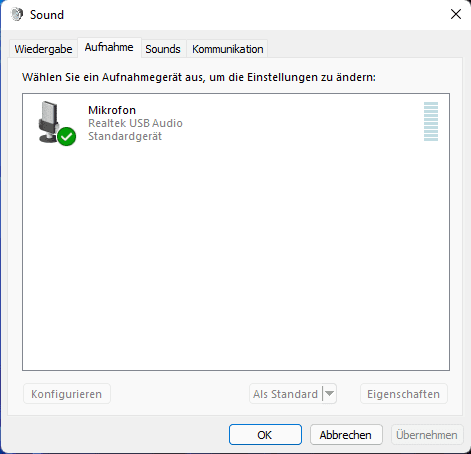Image resolution: width=471 pixels, height=454 pixels.
Task: Open the Aufnahme tab
Action: tap(109, 47)
